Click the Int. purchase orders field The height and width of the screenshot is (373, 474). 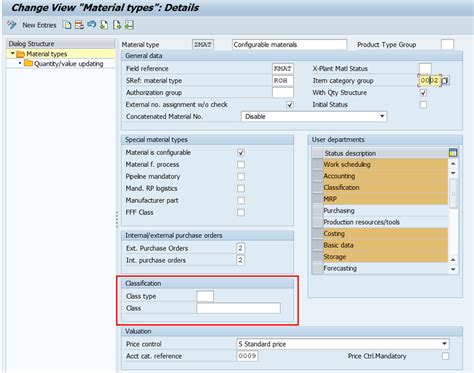[240, 260]
